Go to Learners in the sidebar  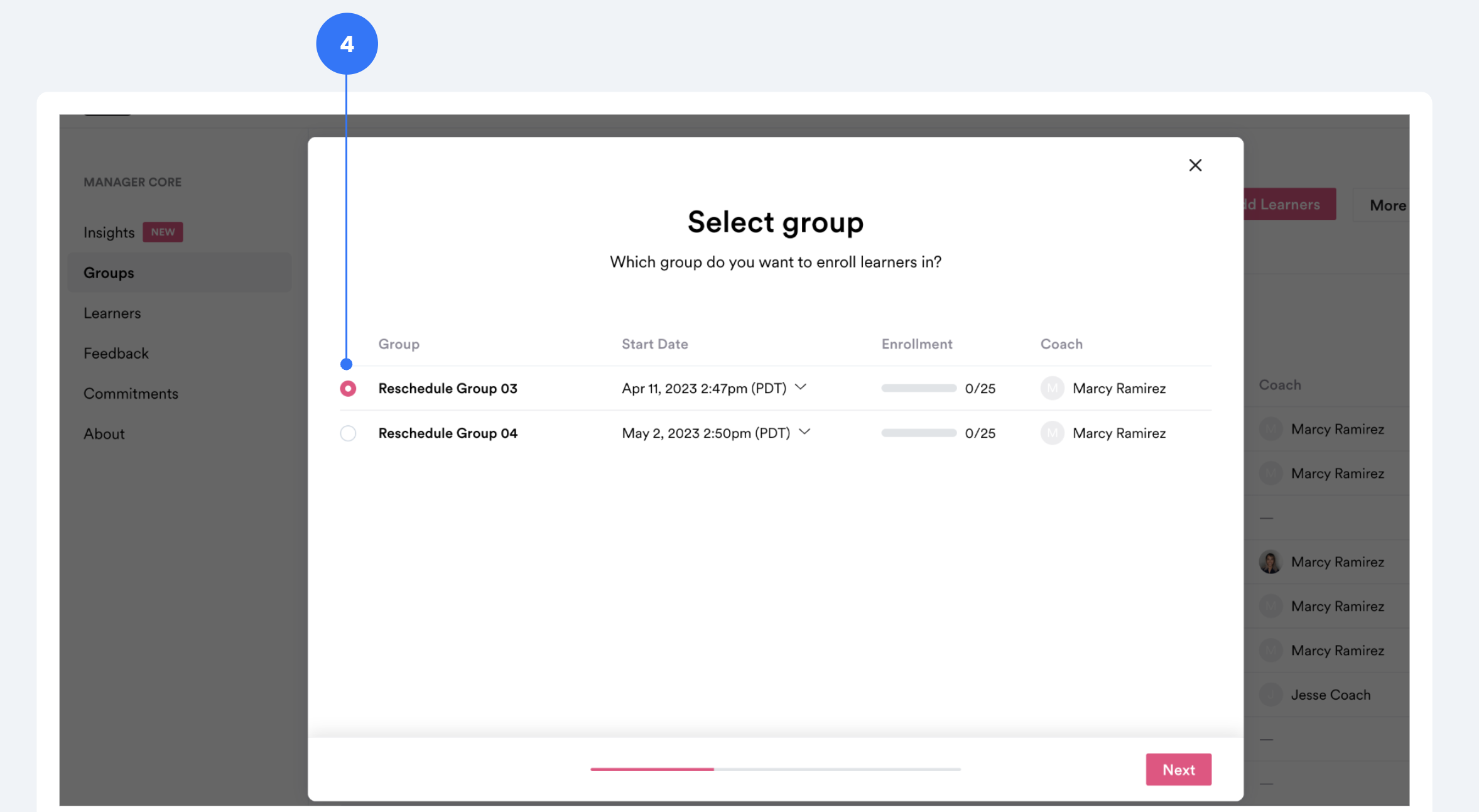pos(112,313)
